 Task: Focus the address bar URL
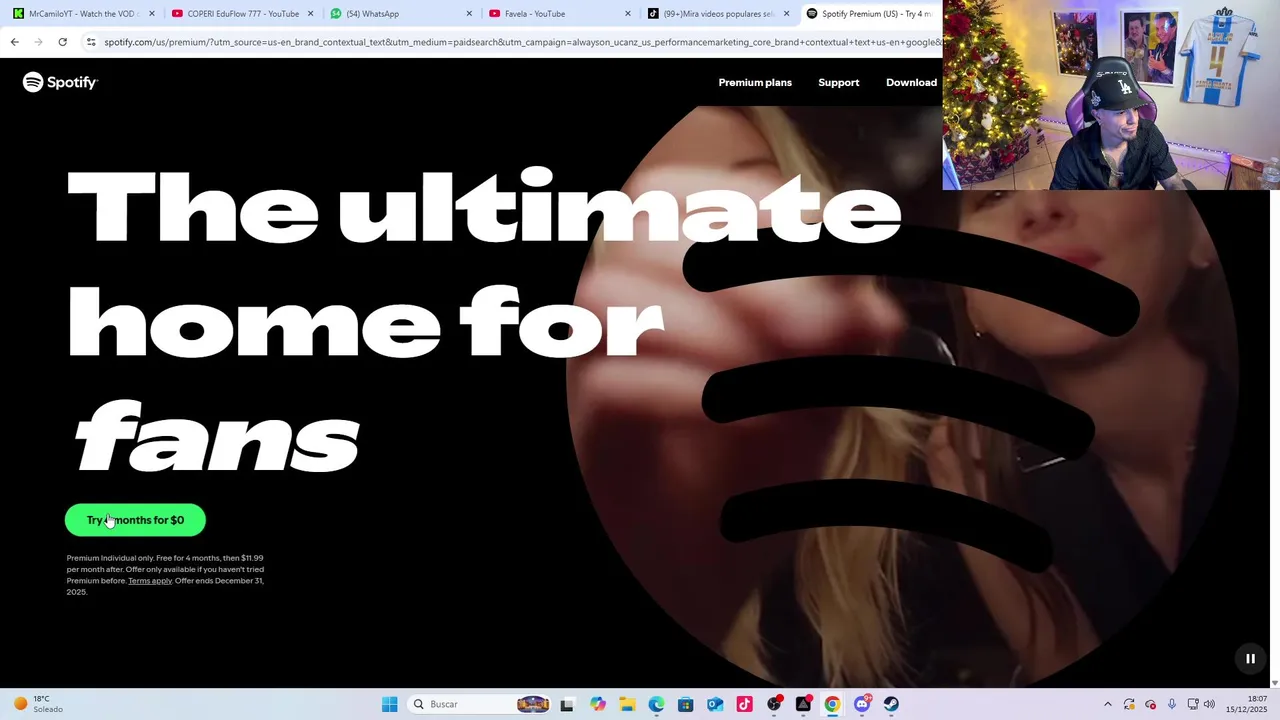522,42
